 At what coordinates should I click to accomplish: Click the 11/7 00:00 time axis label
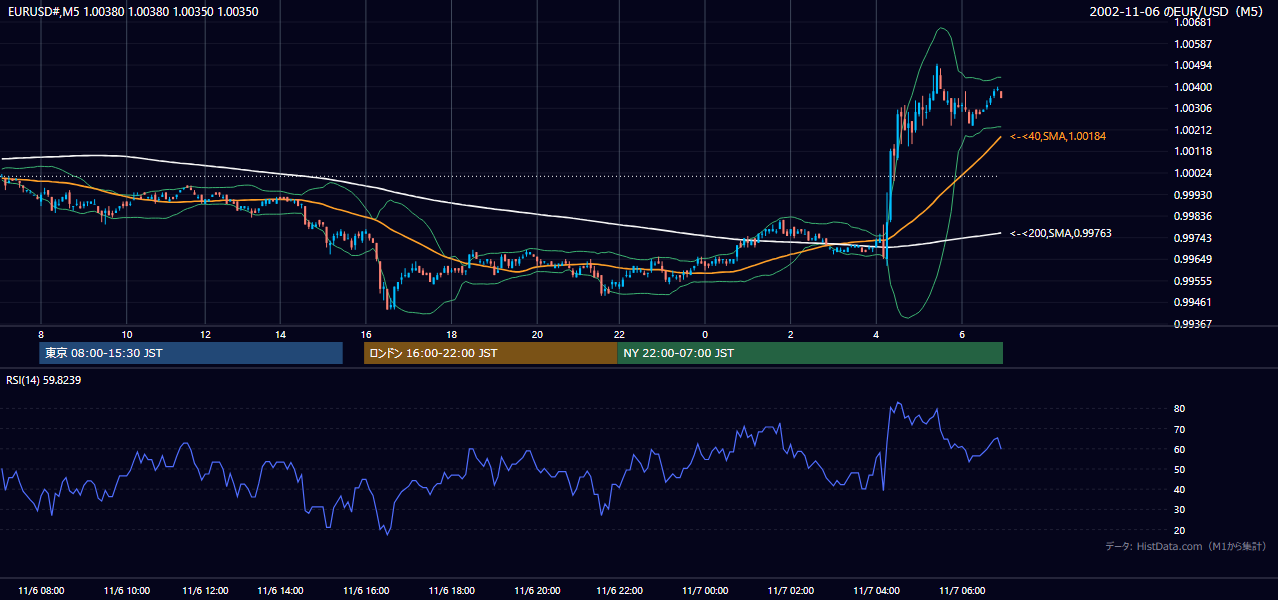(x=705, y=591)
